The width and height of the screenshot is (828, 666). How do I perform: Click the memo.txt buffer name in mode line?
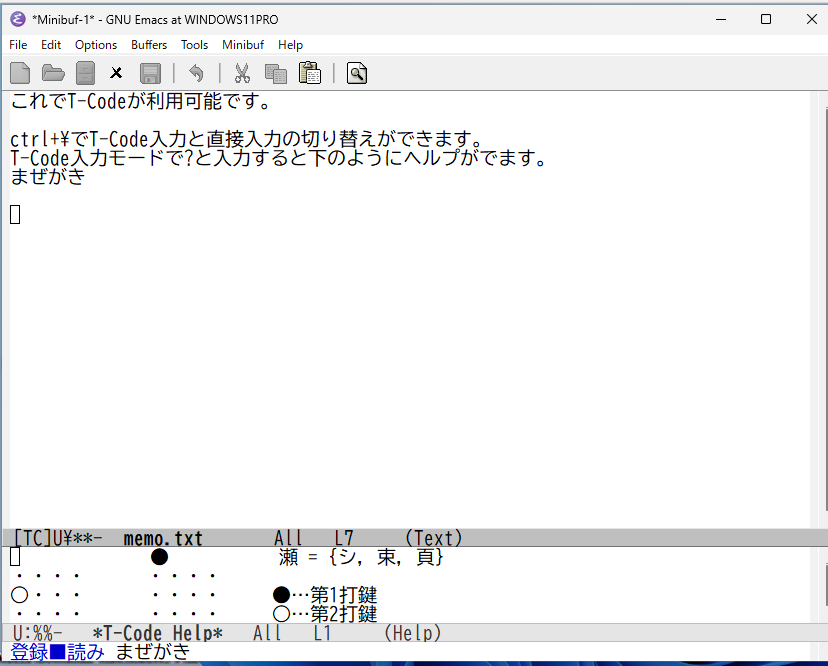point(163,538)
